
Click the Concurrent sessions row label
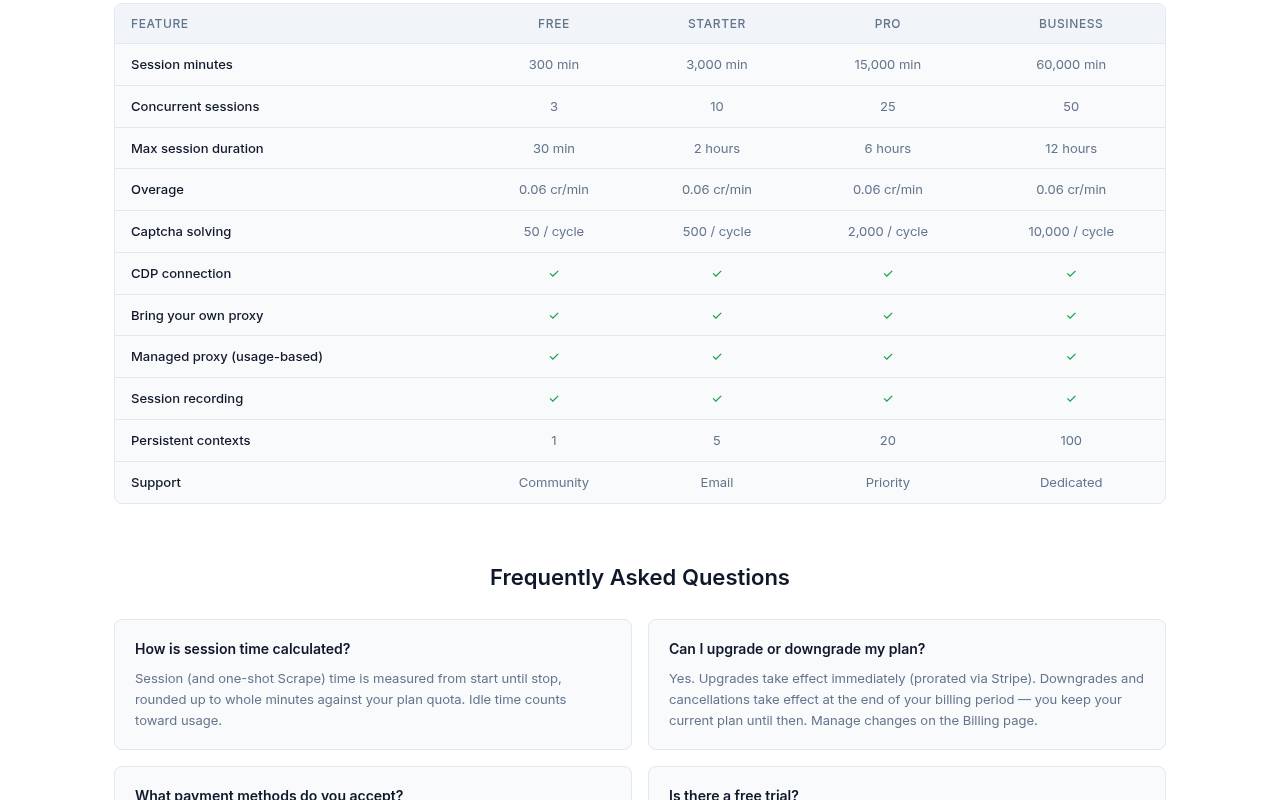[195, 106]
